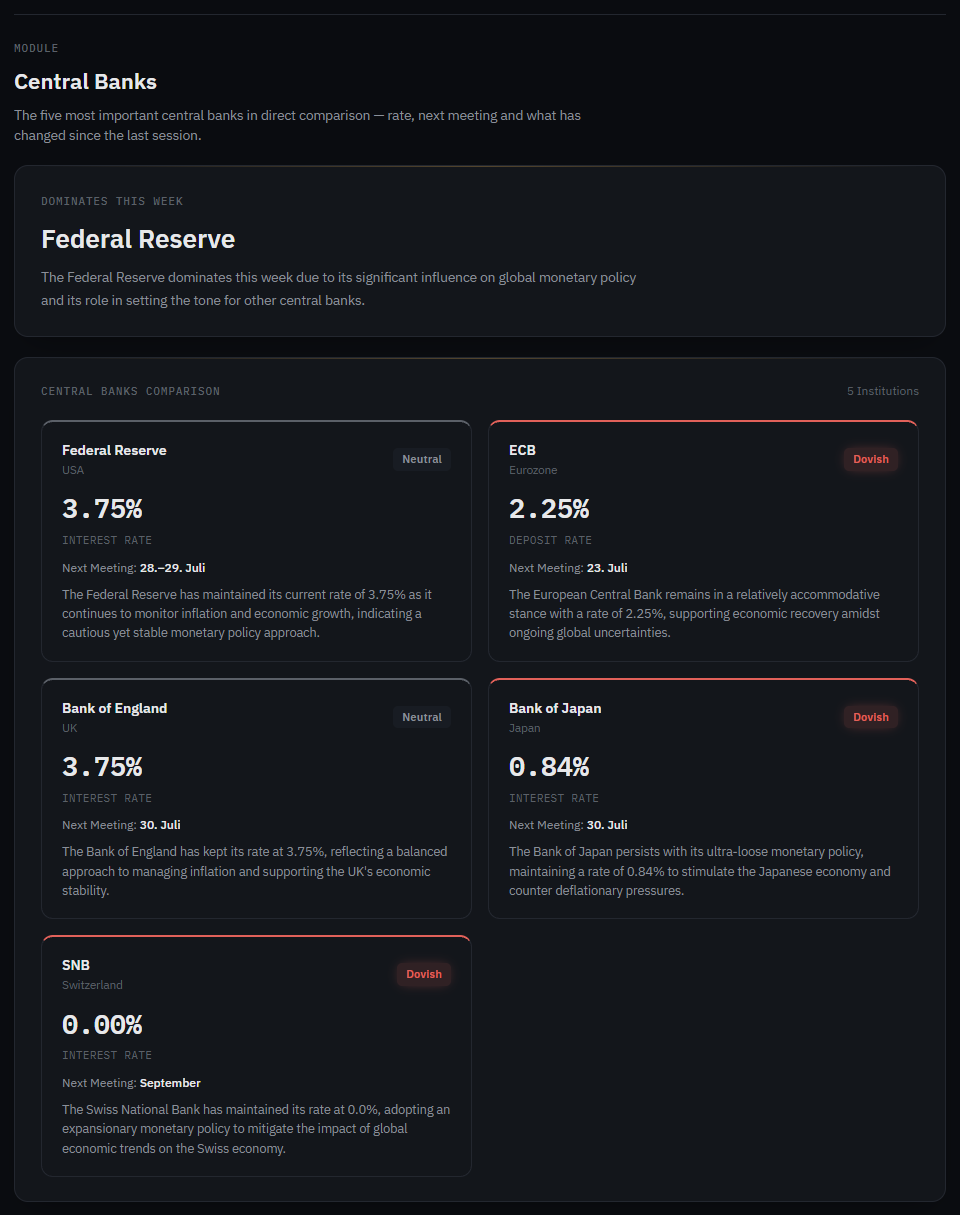The image size is (960, 1215).
Task: Click the Swiss National Bank description text
Action: pyautogui.click(x=256, y=1129)
